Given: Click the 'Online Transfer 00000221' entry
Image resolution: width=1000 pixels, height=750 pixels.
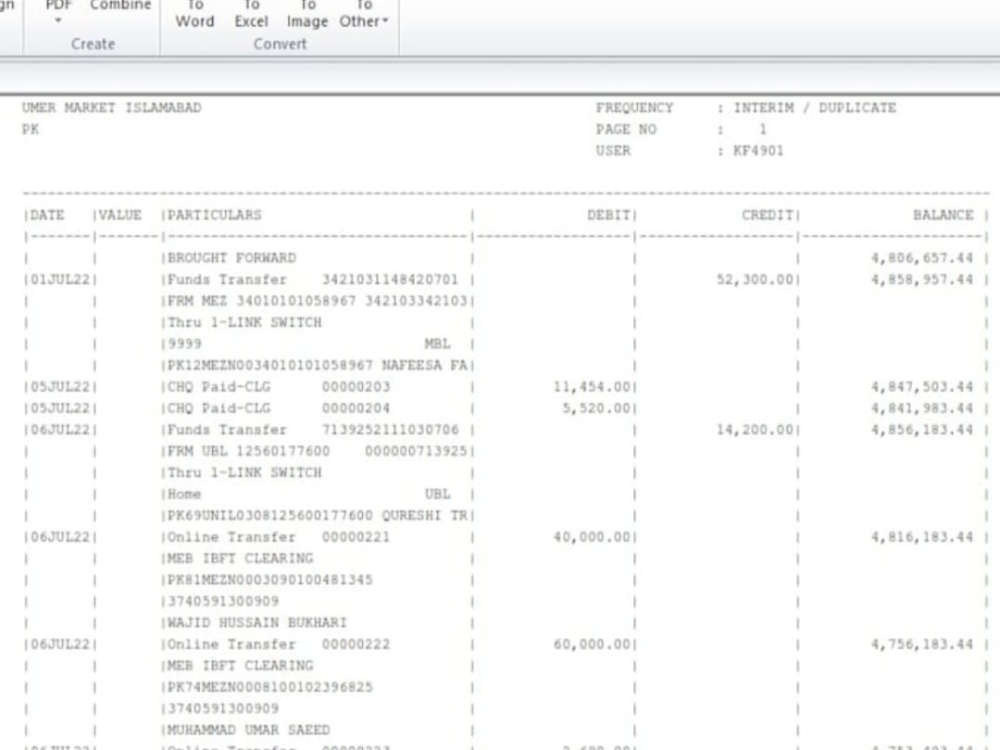Looking at the screenshot, I should [x=279, y=537].
